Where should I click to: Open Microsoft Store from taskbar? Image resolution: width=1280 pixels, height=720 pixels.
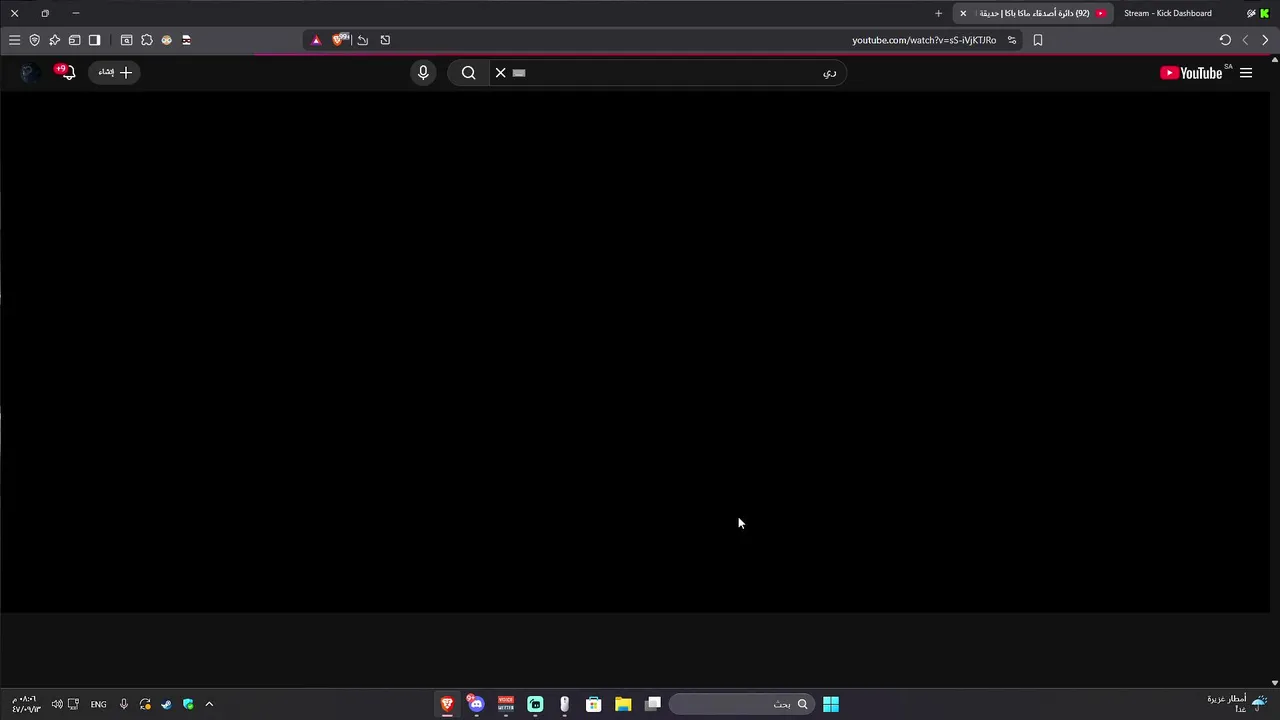click(593, 704)
